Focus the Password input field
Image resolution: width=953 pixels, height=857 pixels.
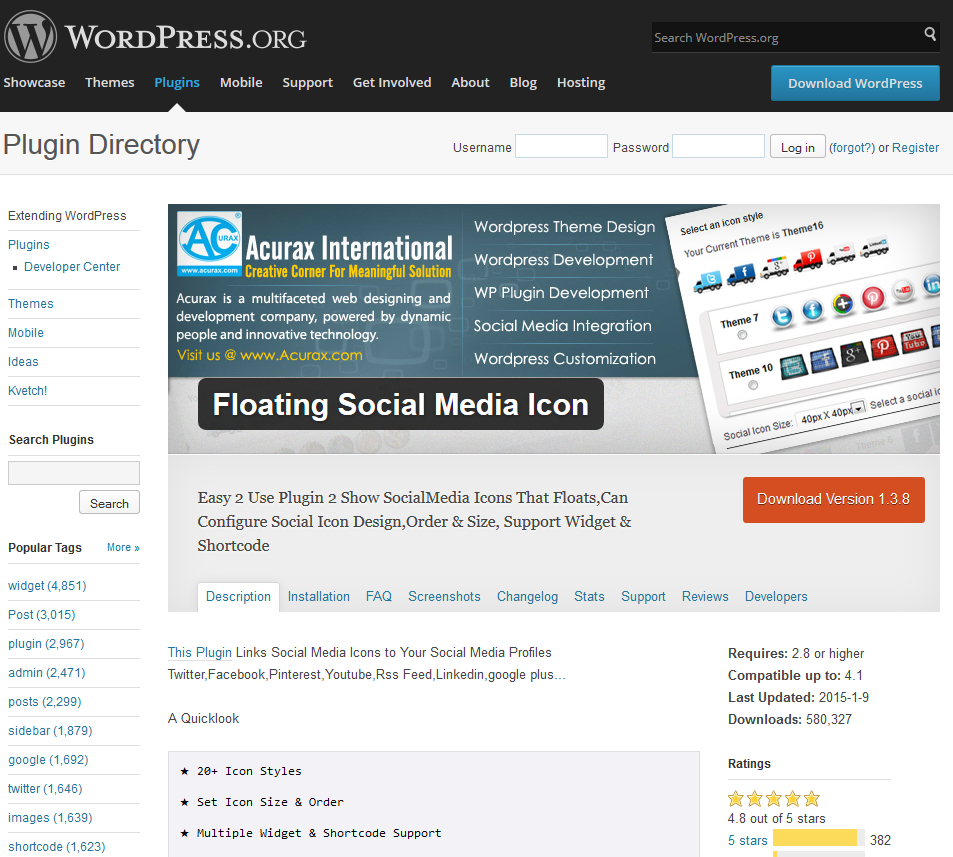pos(718,146)
